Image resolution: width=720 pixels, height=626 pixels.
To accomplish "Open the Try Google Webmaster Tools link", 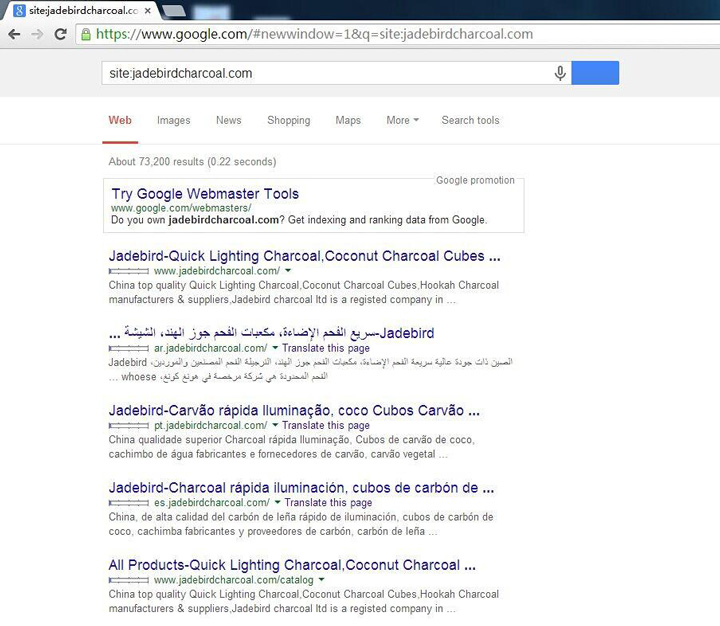I will tap(205, 194).
